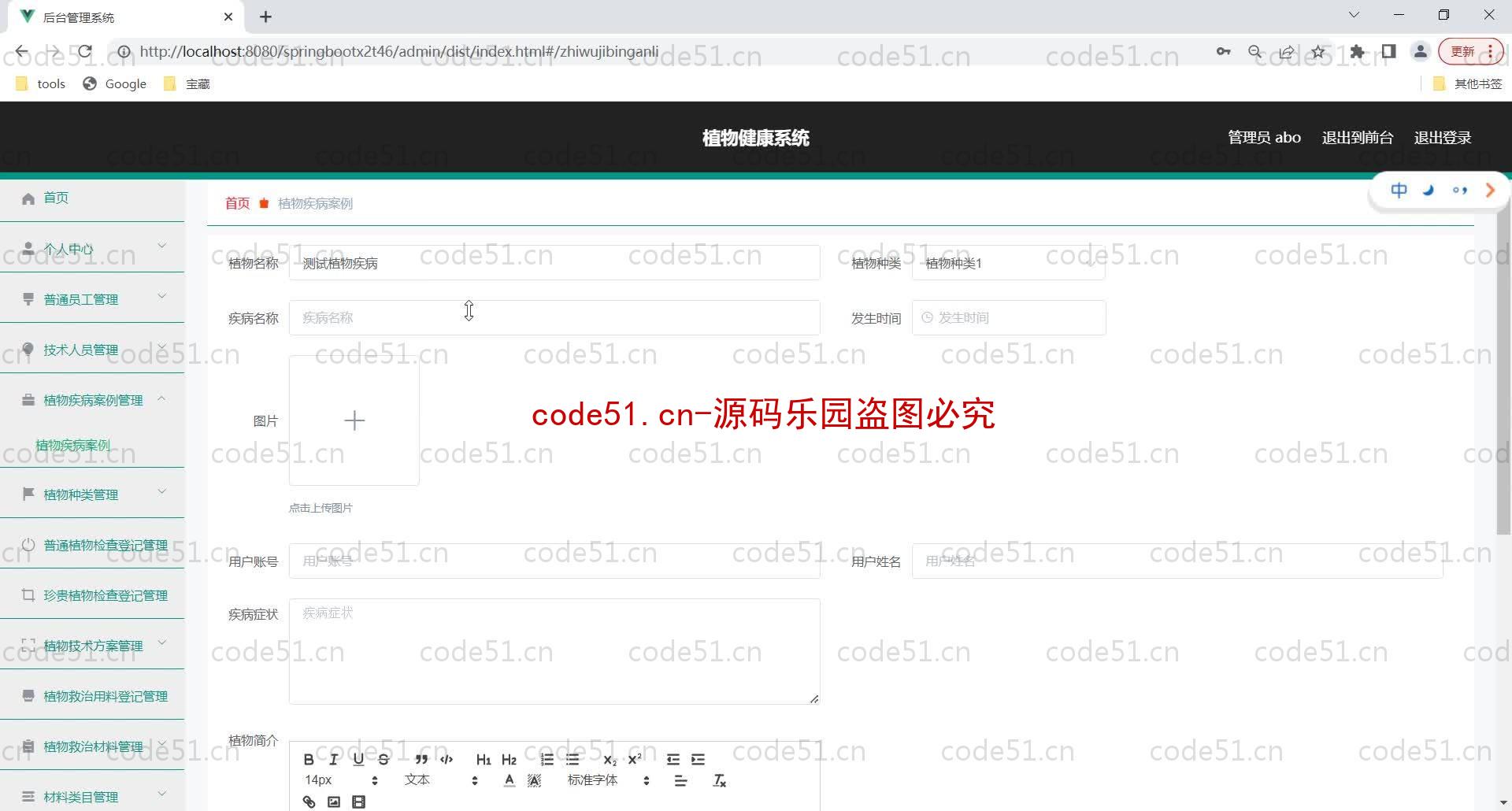Open 植物救治材料管理 menu
The height and width of the screenshot is (811, 1512).
tap(92, 746)
